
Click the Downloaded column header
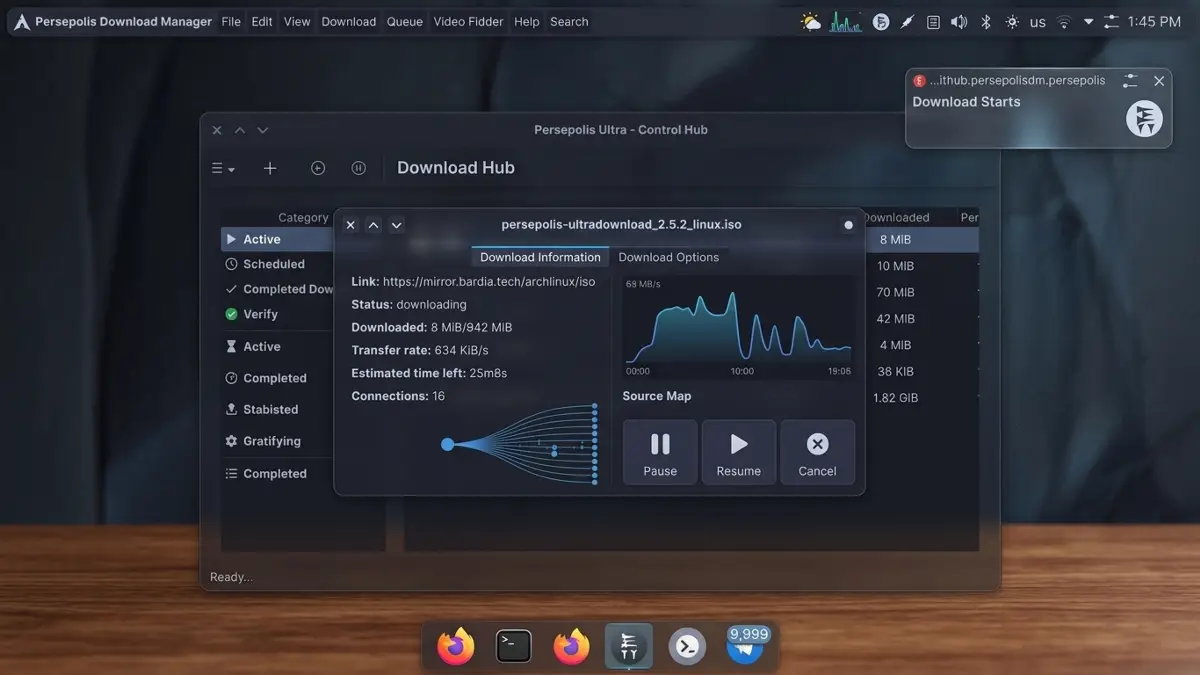896,217
